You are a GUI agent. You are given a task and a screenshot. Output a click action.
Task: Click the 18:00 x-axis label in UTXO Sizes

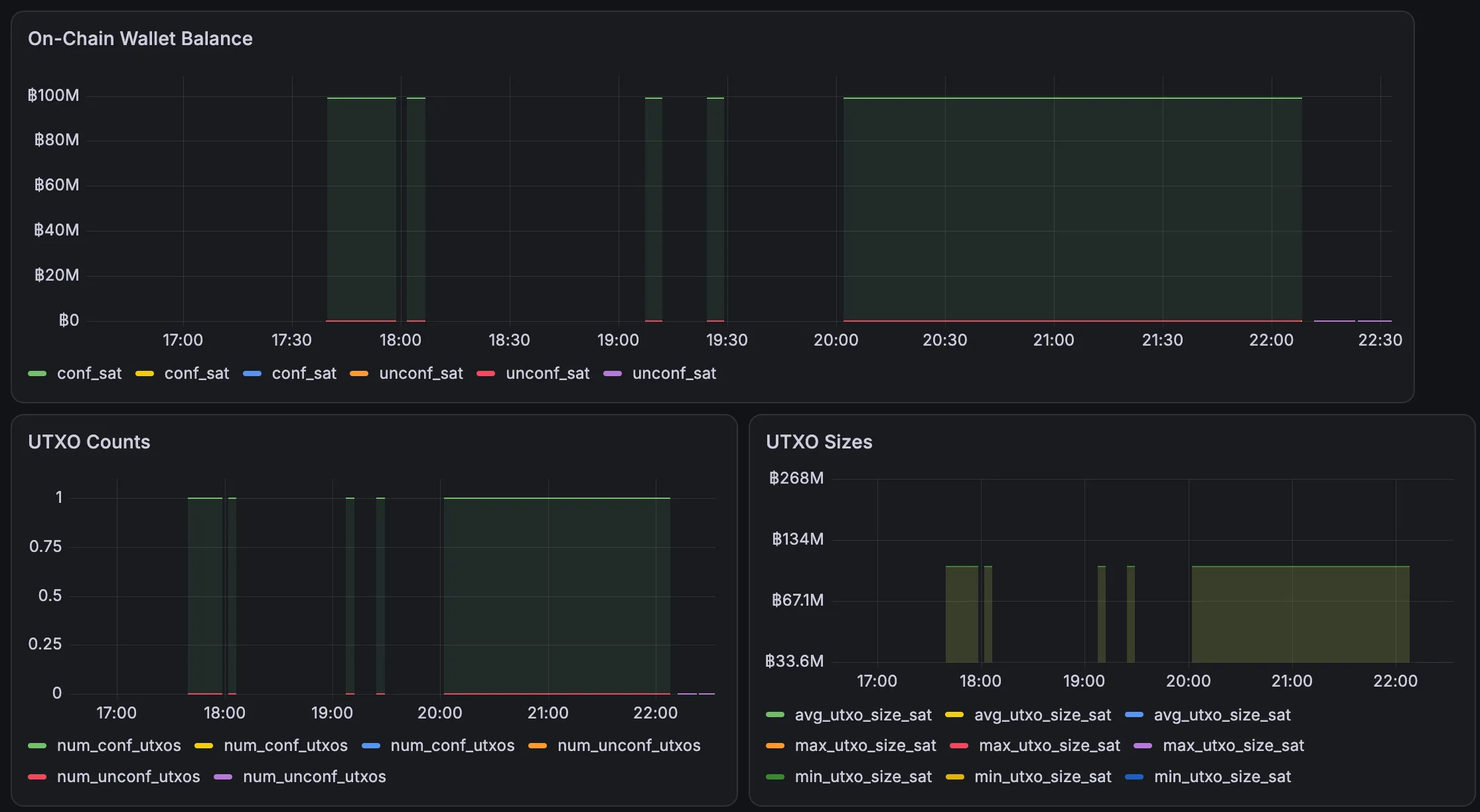pyautogui.click(x=981, y=681)
